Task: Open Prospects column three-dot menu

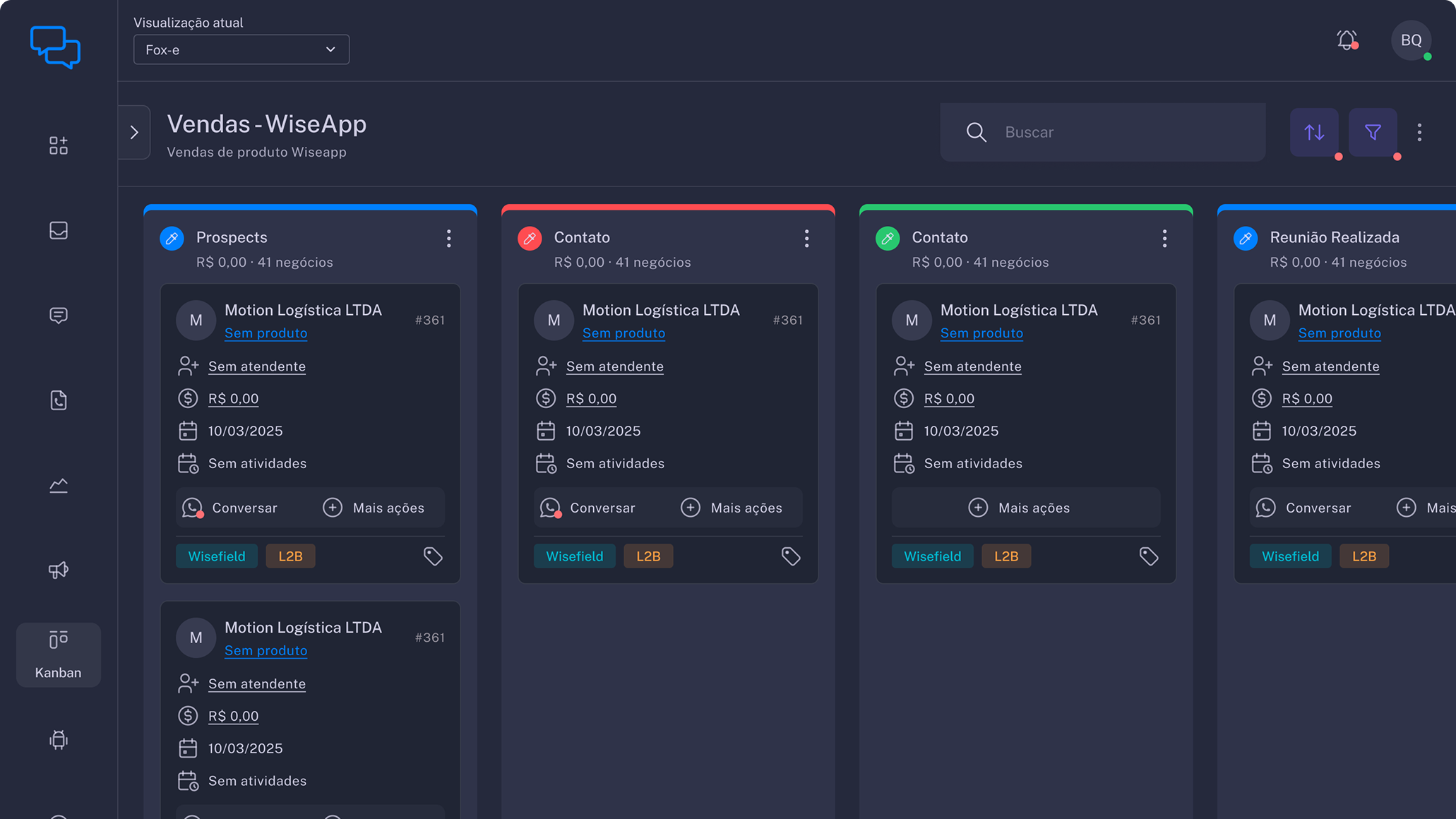Action: click(x=449, y=239)
